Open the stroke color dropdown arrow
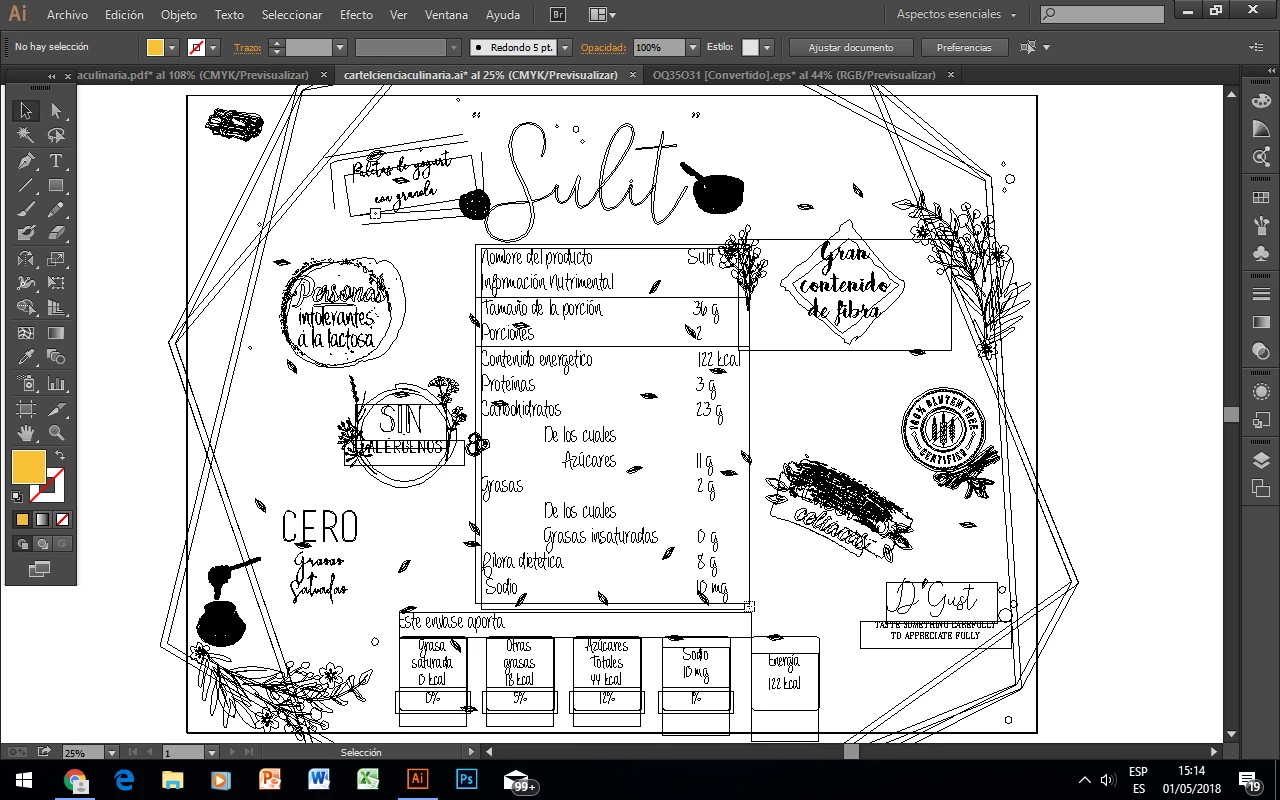 tap(215, 47)
